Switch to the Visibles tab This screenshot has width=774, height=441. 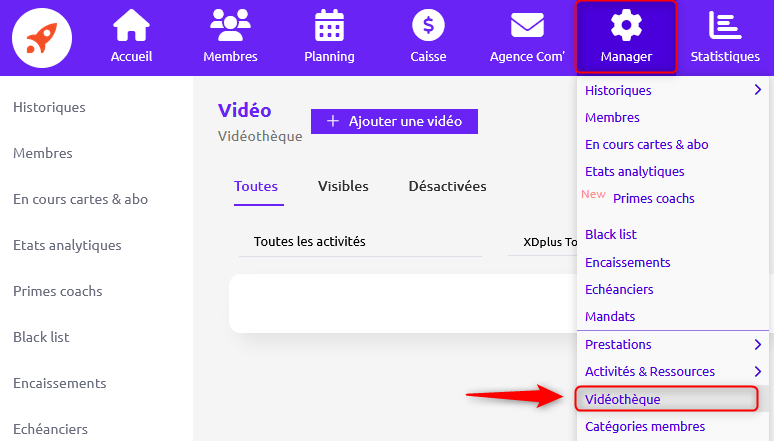[343, 186]
